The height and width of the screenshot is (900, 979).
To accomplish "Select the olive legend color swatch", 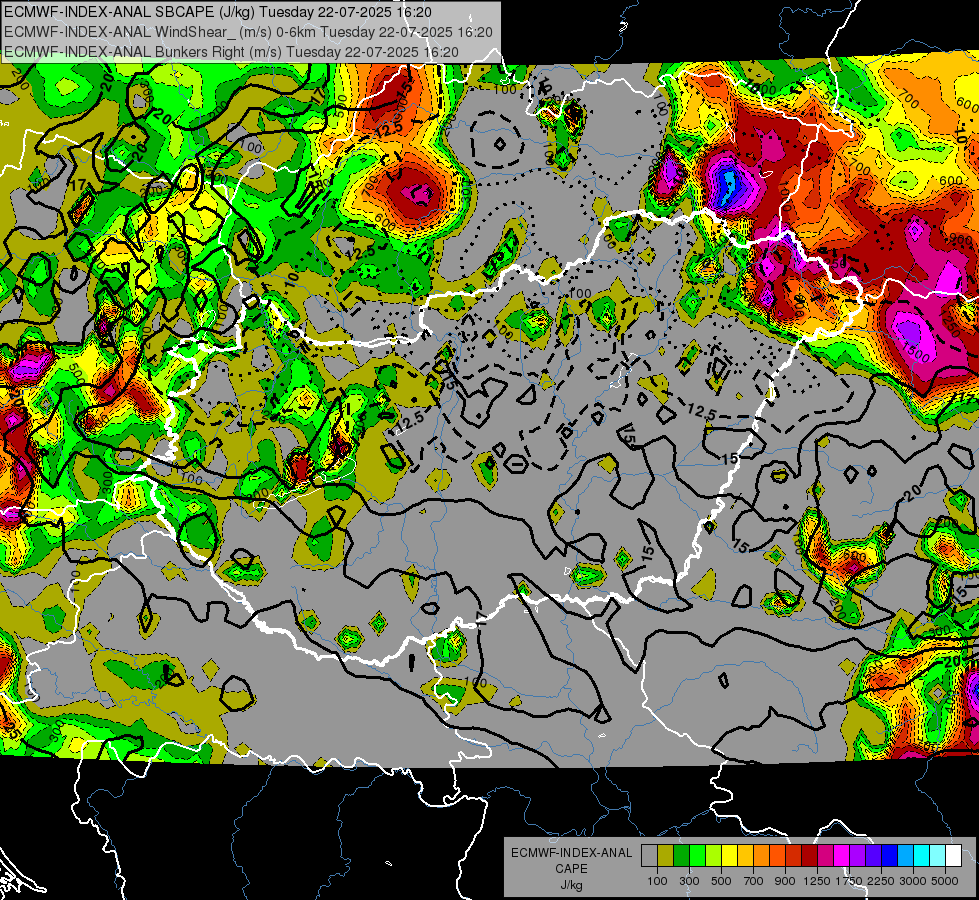I will pyautogui.click(x=666, y=856).
